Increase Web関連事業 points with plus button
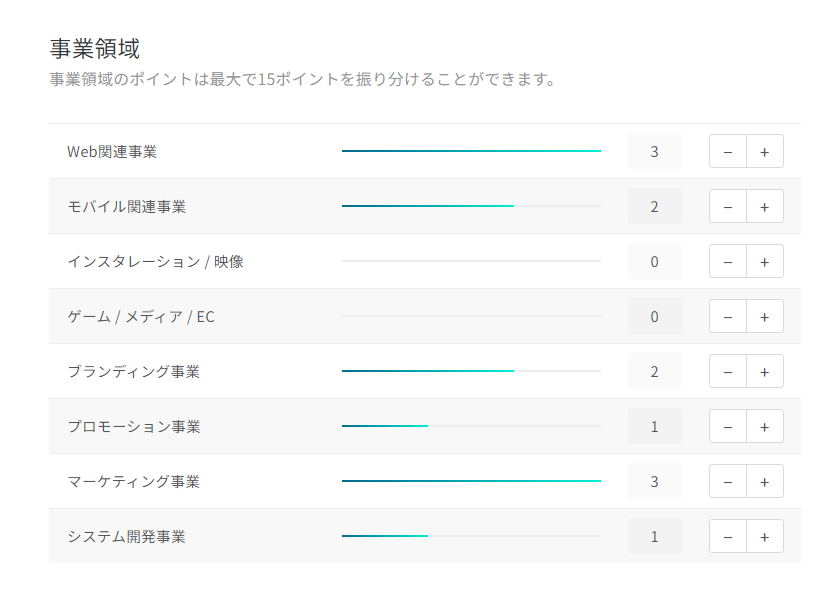Viewport: 839px width, 592px height. coord(764,151)
